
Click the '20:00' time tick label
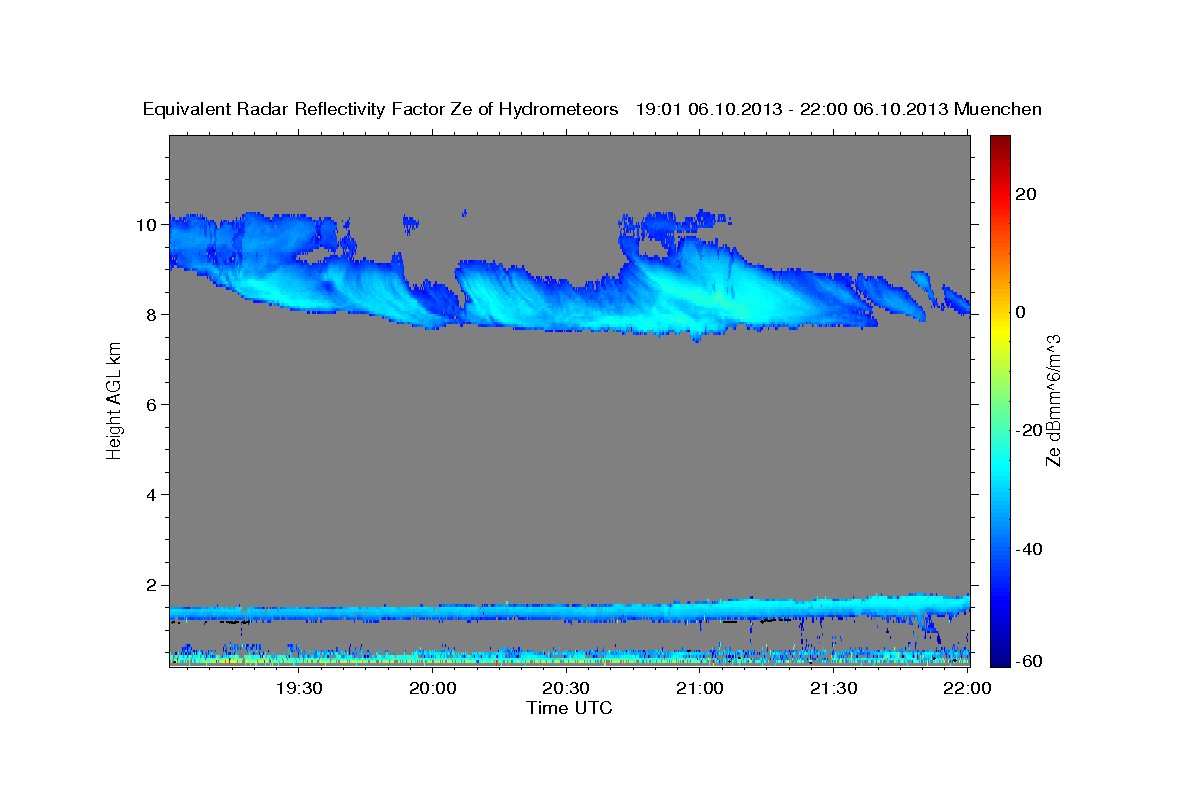tap(433, 689)
